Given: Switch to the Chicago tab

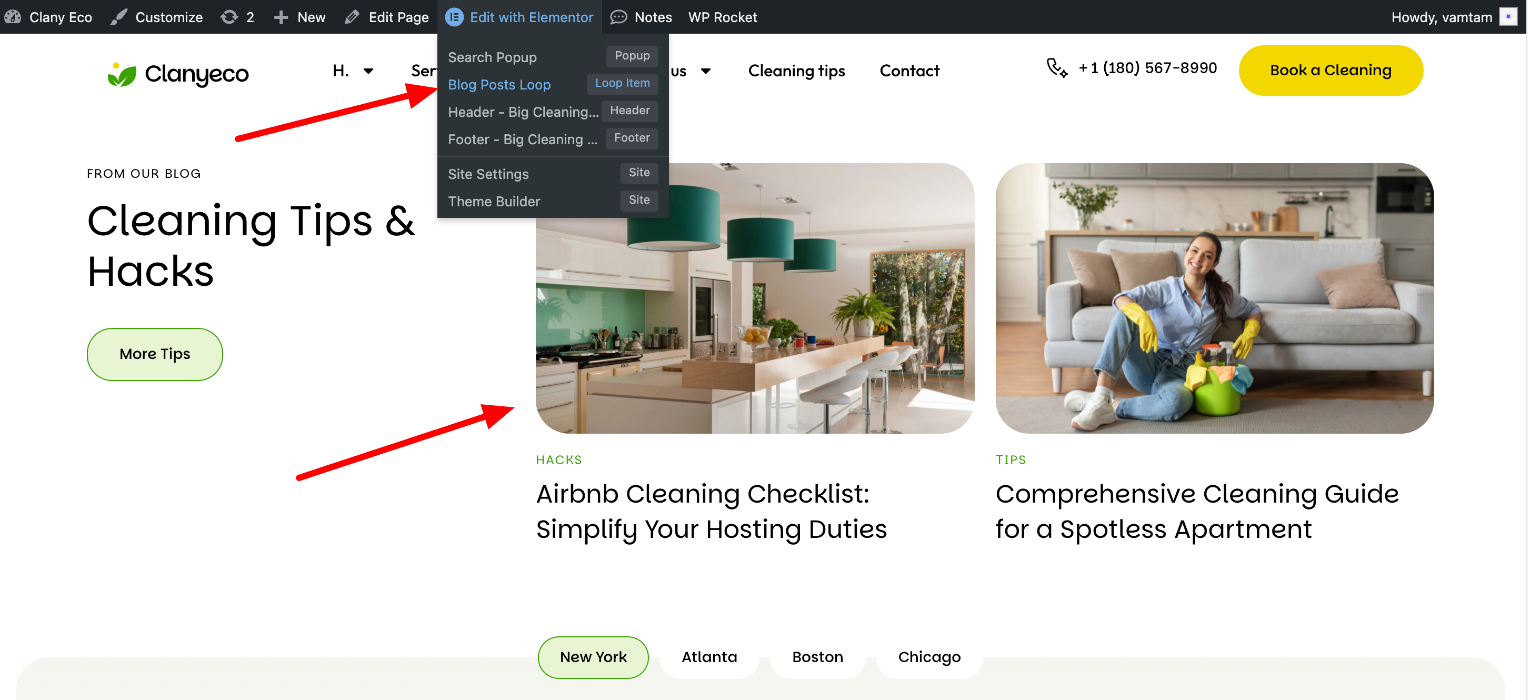Looking at the screenshot, I should point(929,657).
